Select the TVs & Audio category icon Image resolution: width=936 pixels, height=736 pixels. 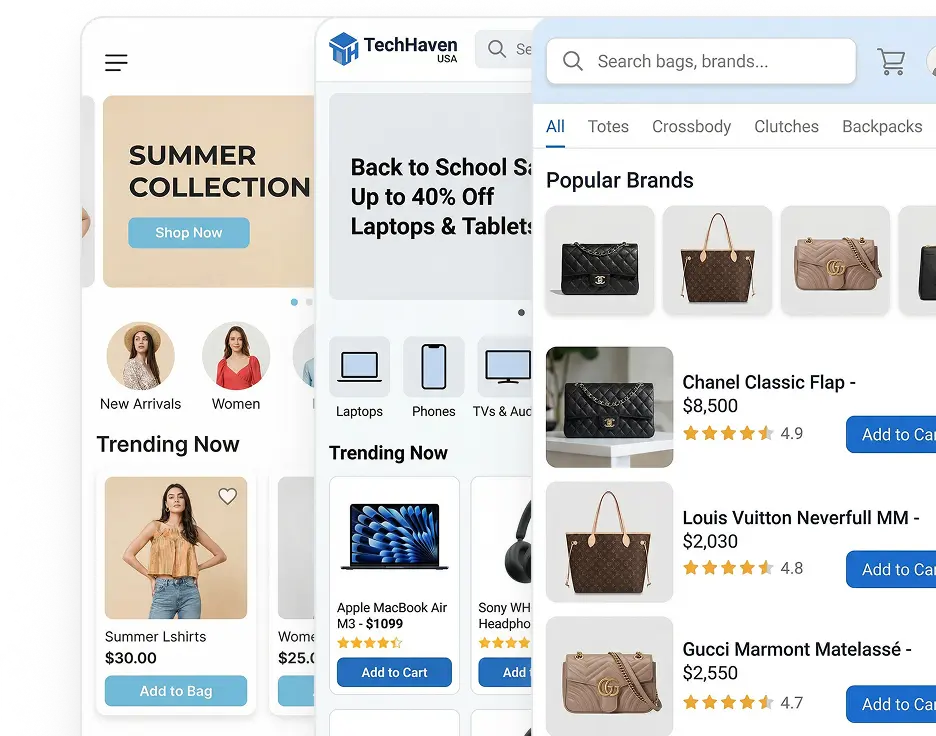click(505, 367)
